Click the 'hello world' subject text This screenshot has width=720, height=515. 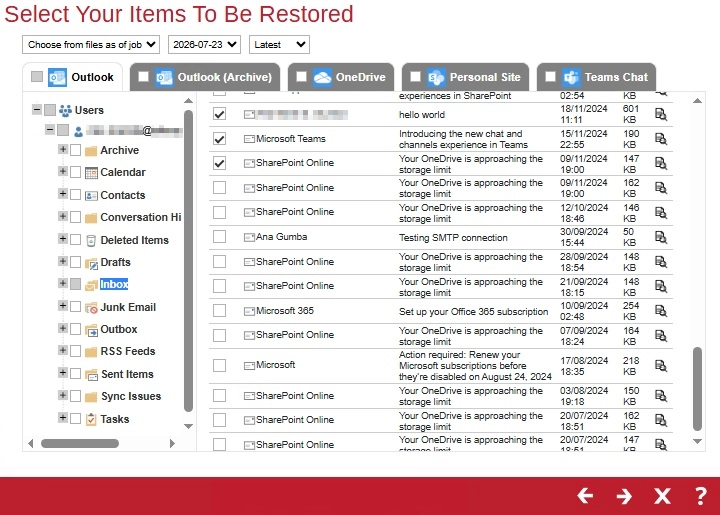pyautogui.click(x=422, y=115)
